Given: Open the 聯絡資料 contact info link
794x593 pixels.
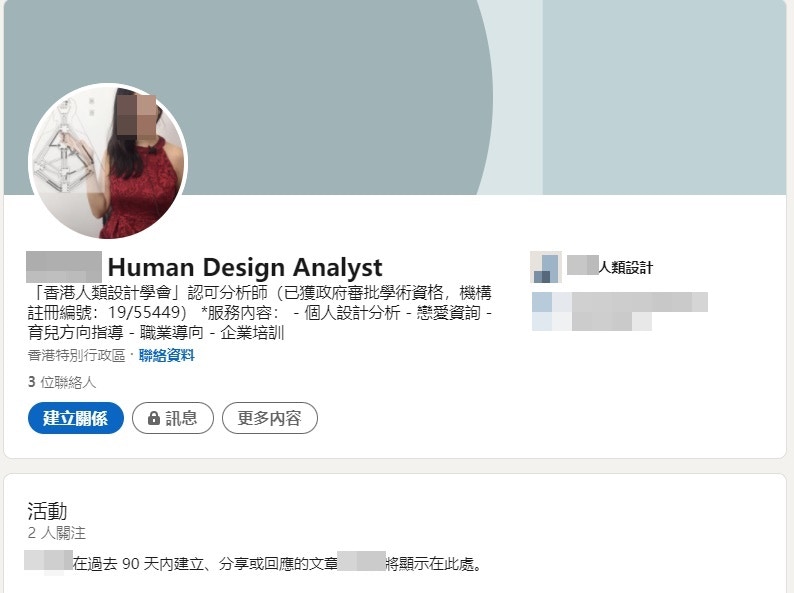Looking at the screenshot, I should (x=167, y=355).
